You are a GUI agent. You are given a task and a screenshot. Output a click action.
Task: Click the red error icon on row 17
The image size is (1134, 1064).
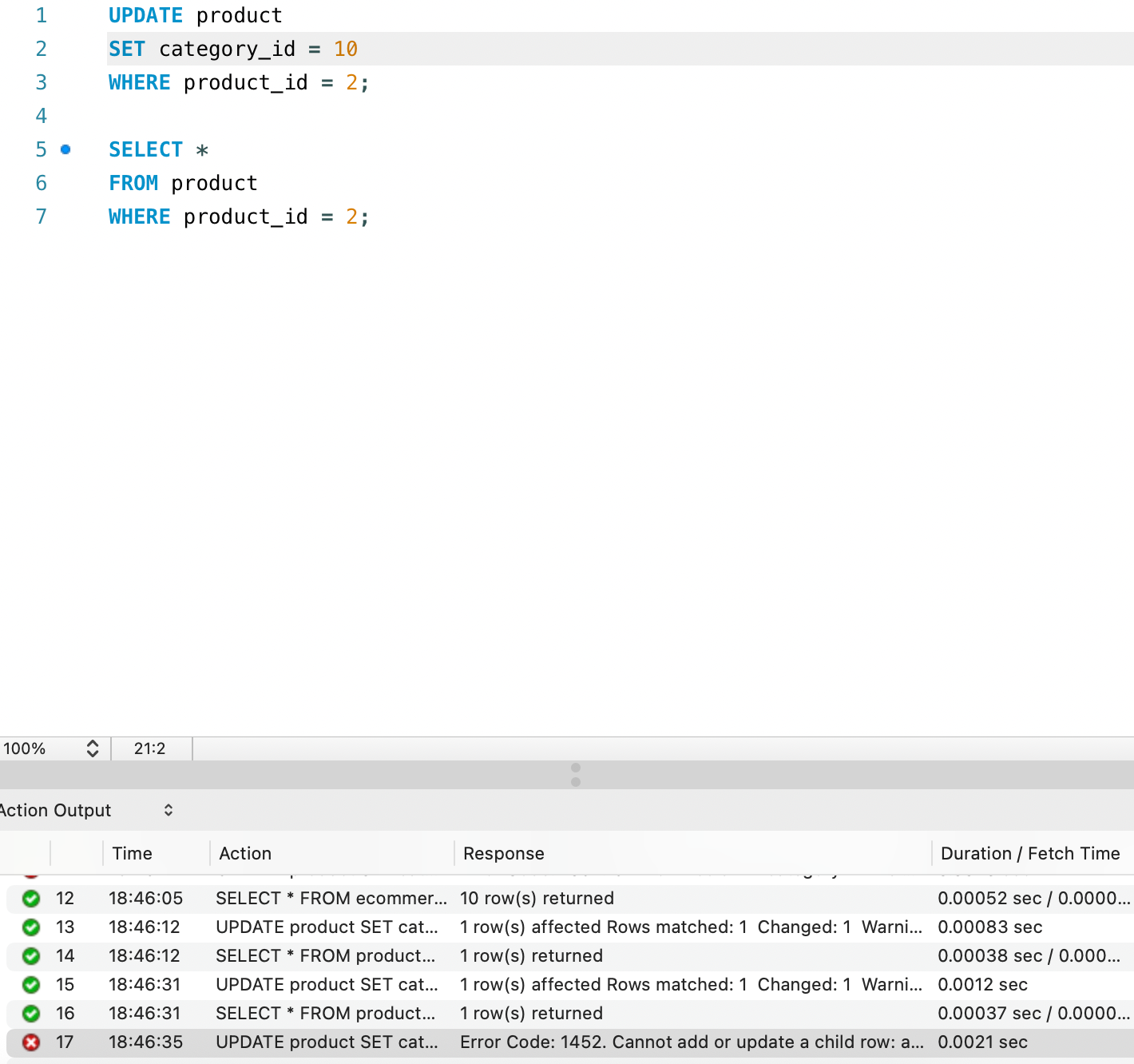31,1042
